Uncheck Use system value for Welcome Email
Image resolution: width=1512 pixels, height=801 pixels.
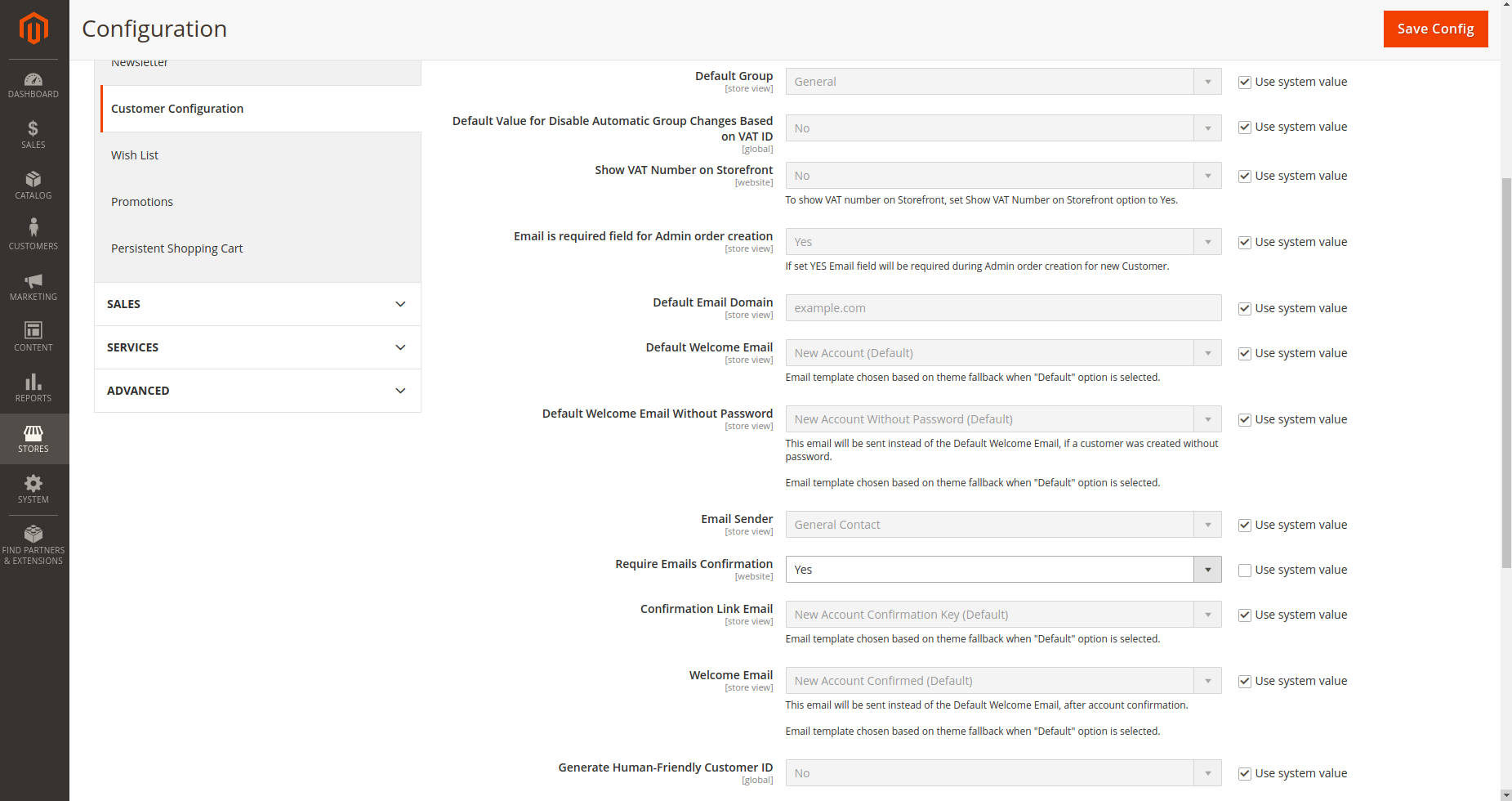tap(1245, 681)
